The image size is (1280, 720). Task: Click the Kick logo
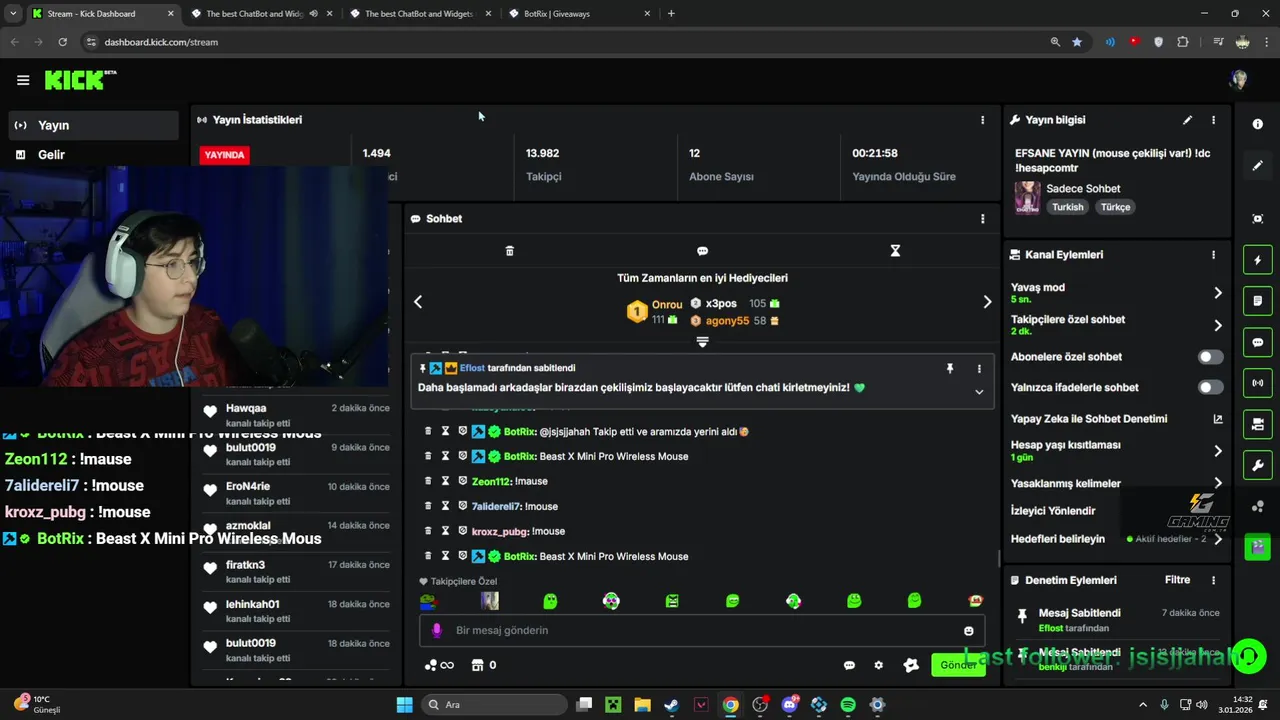point(80,80)
